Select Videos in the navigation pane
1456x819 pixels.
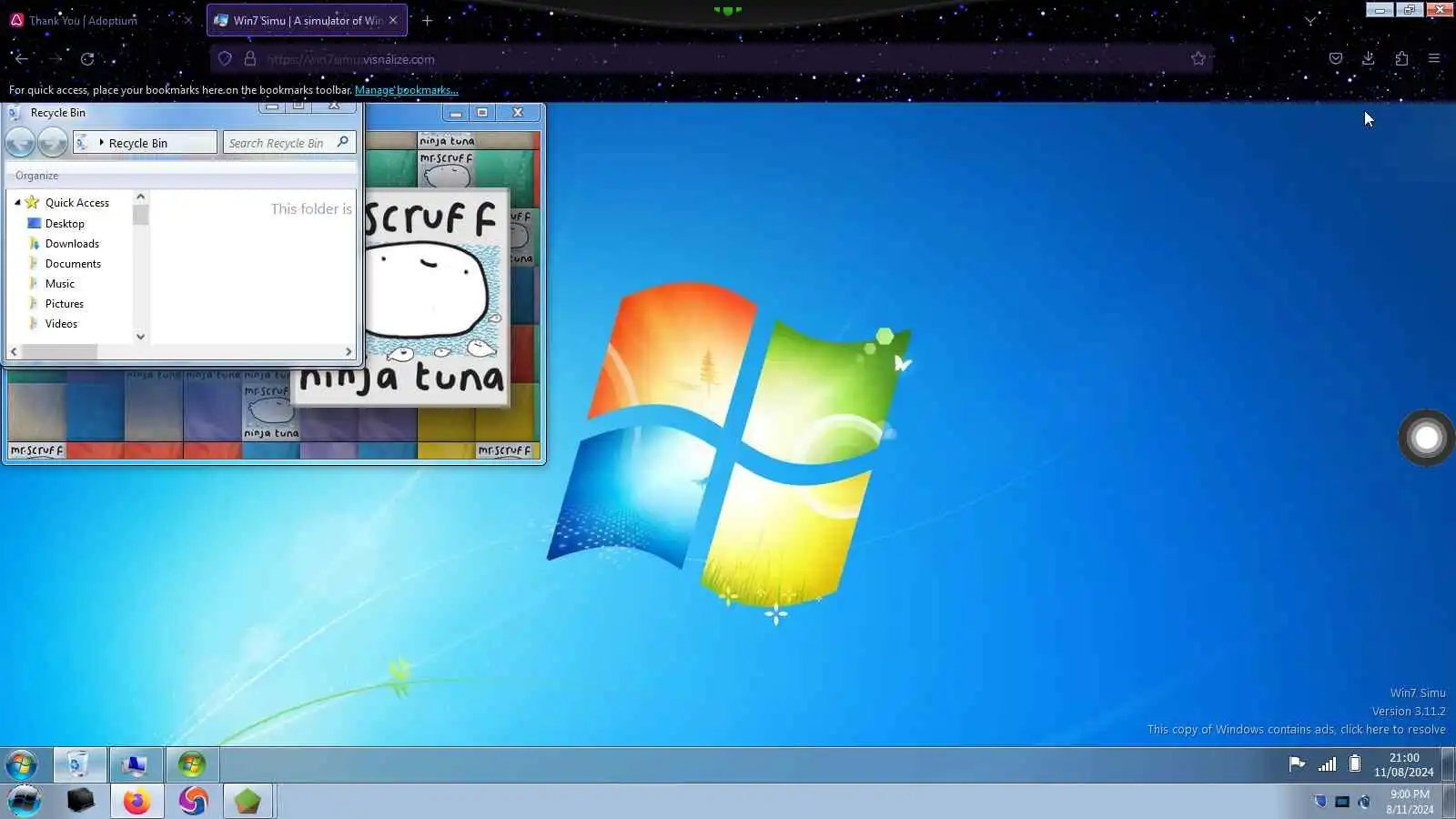[x=61, y=324]
